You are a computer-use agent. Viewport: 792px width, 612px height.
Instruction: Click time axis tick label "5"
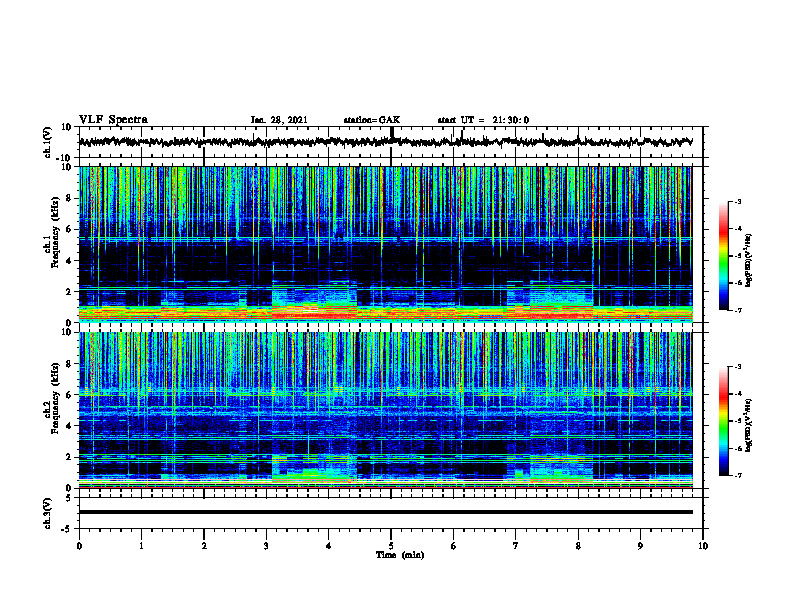click(391, 546)
